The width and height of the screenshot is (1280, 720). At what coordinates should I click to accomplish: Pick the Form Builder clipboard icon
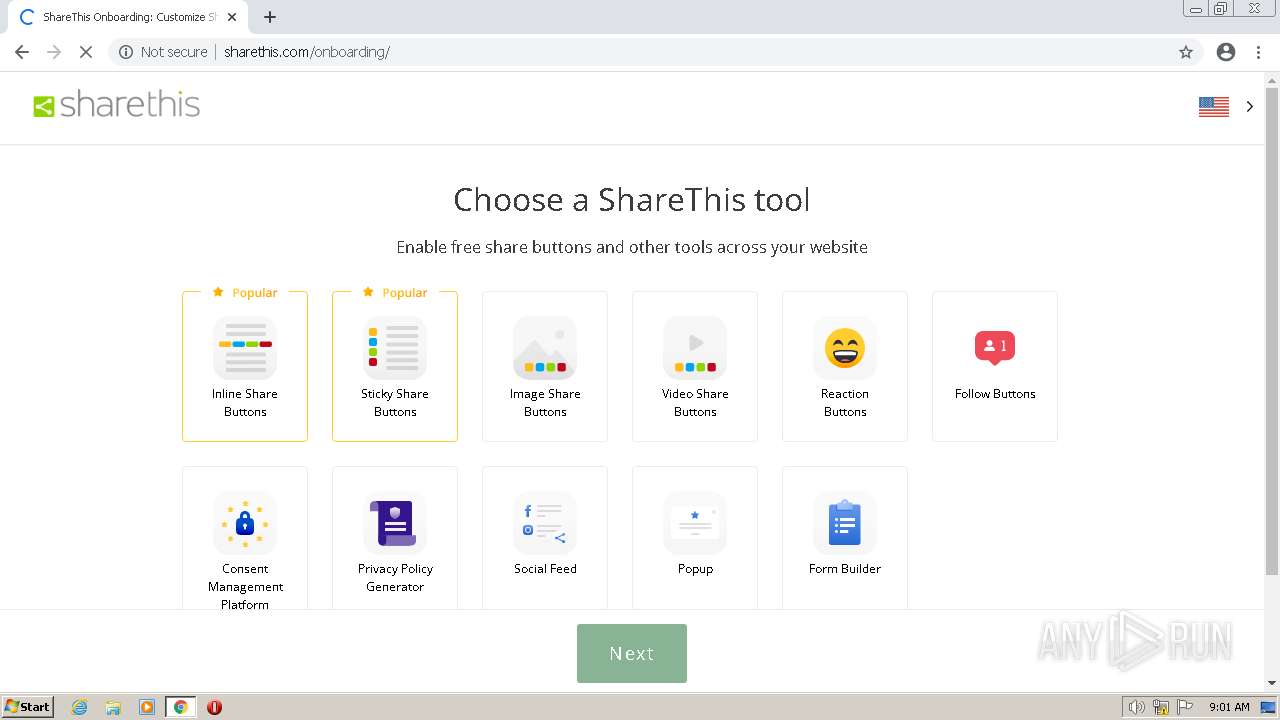coord(845,523)
